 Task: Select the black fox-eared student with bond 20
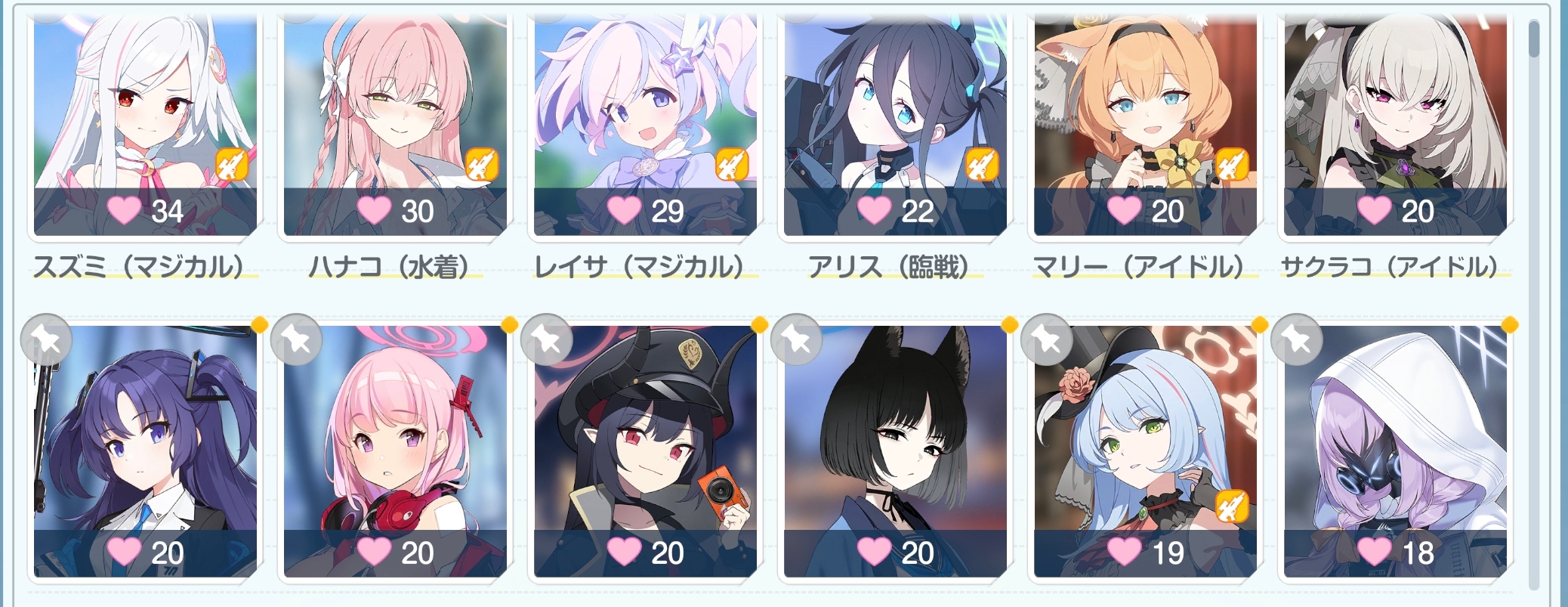pyautogui.click(x=895, y=451)
